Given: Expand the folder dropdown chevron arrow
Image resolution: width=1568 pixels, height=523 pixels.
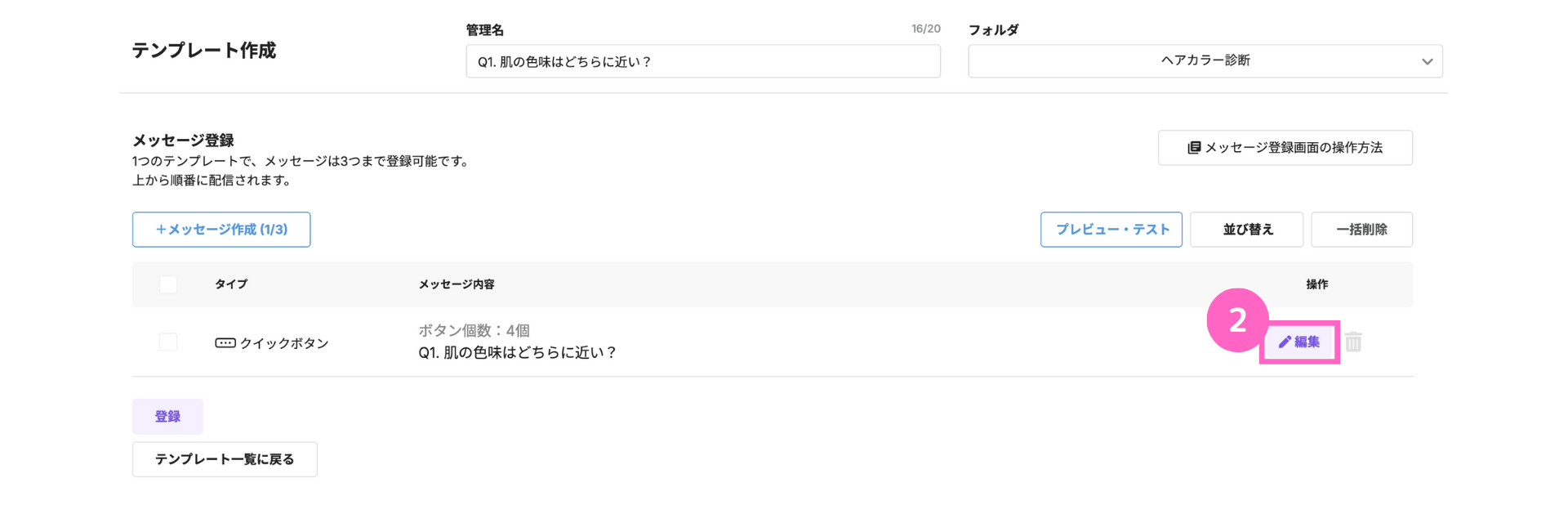Looking at the screenshot, I should pos(1427,62).
